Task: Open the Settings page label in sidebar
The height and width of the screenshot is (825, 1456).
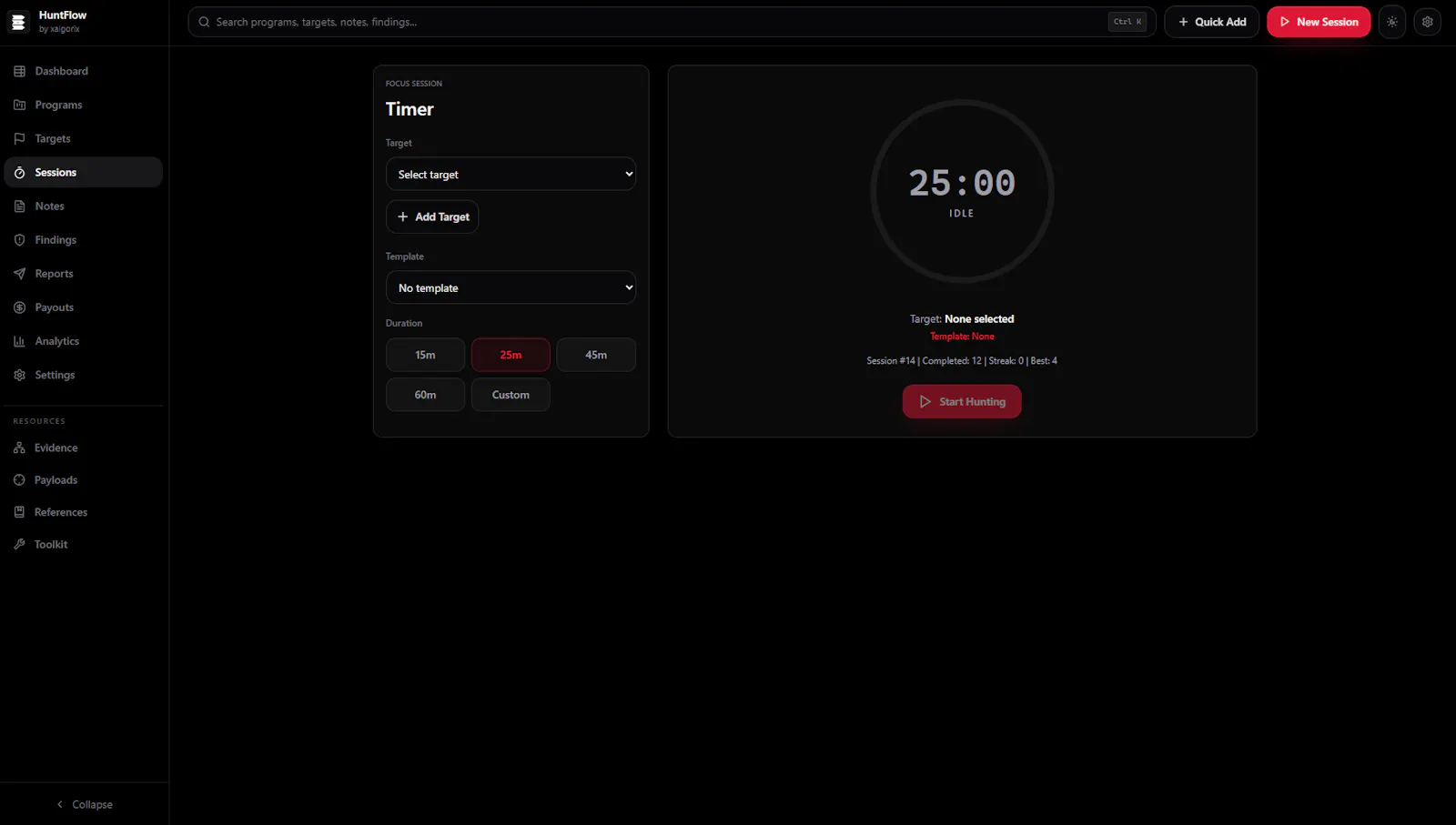Action: [55, 375]
